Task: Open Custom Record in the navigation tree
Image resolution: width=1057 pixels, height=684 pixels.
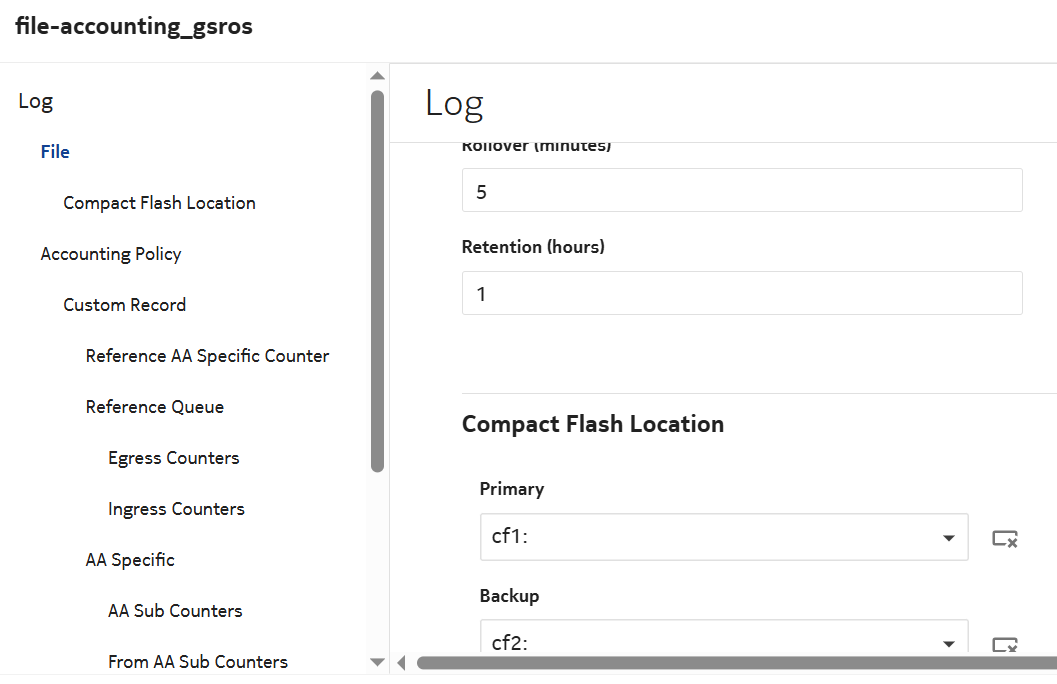Action: click(x=124, y=304)
